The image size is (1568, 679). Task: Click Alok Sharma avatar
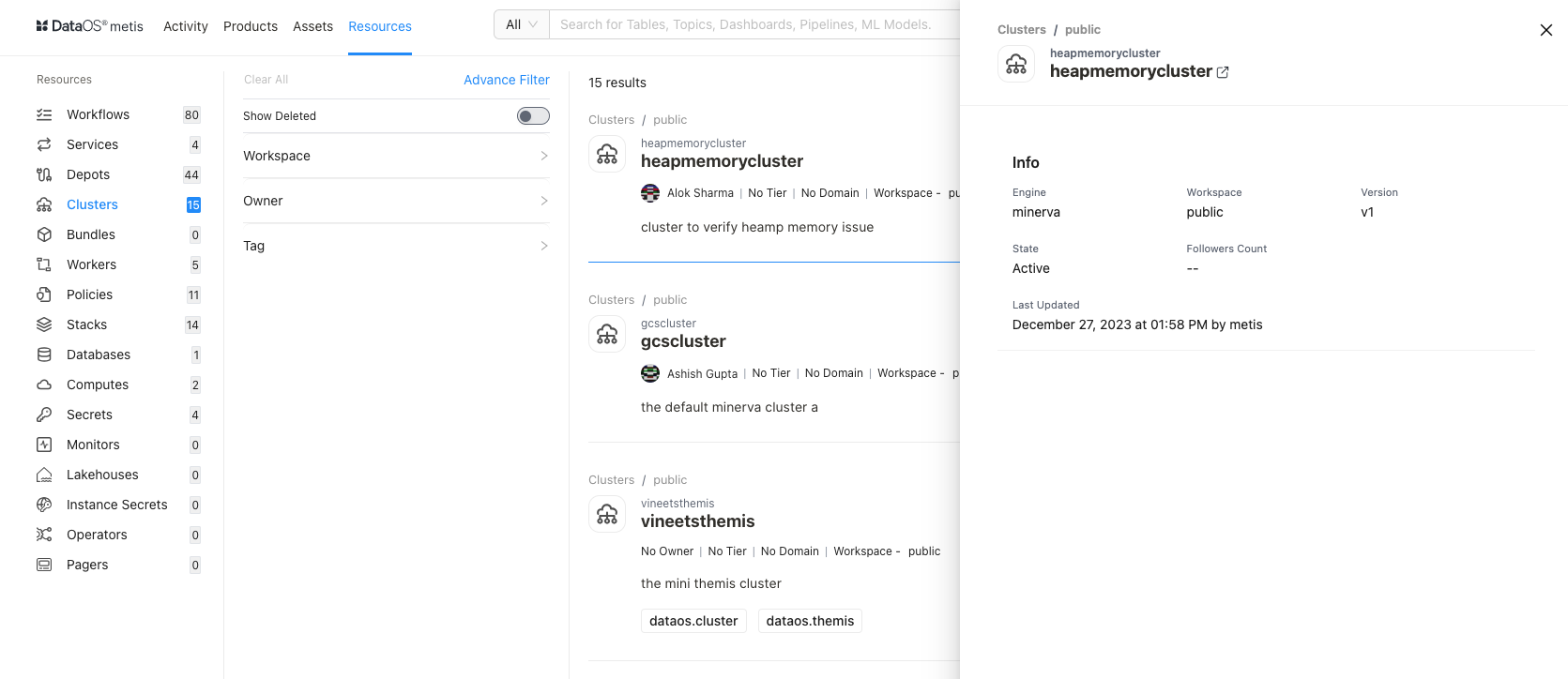click(x=650, y=193)
